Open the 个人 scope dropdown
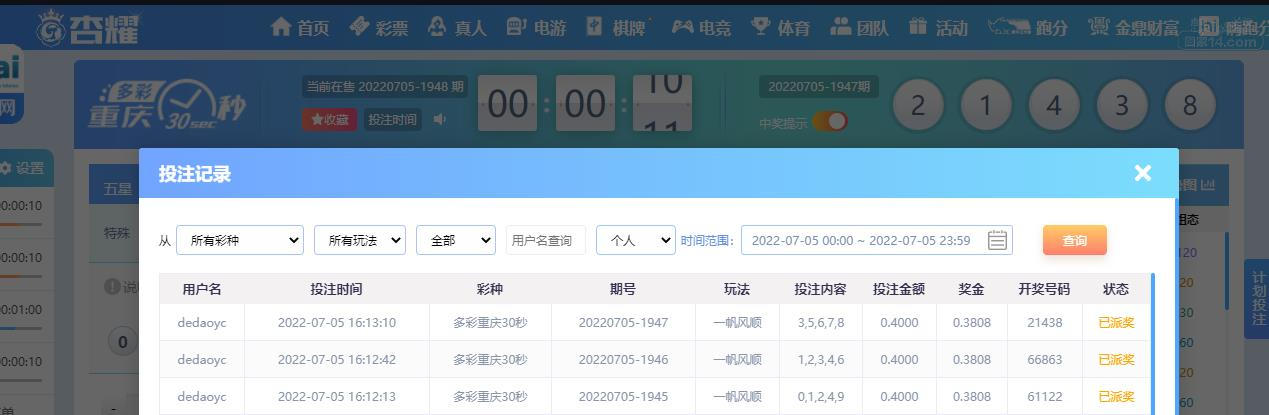This screenshot has width=1269, height=415. (x=636, y=240)
